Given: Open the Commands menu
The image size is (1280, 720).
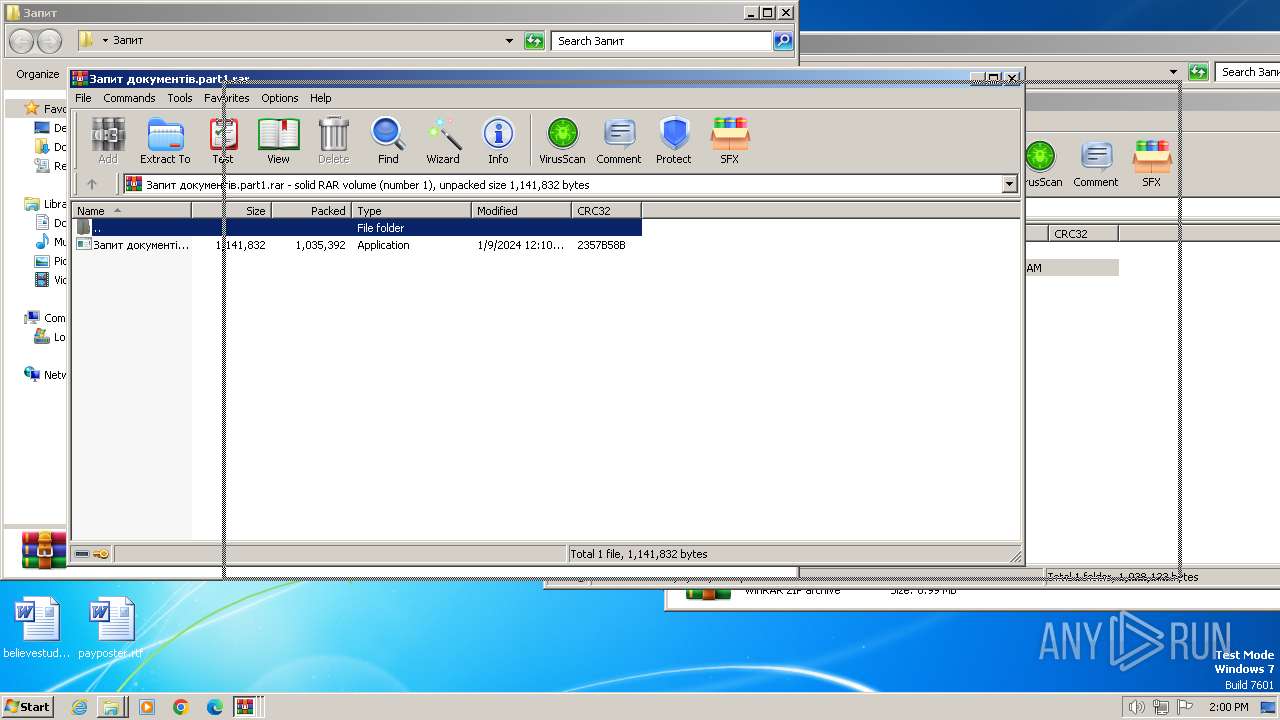Looking at the screenshot, I should (x=129, y=98).
